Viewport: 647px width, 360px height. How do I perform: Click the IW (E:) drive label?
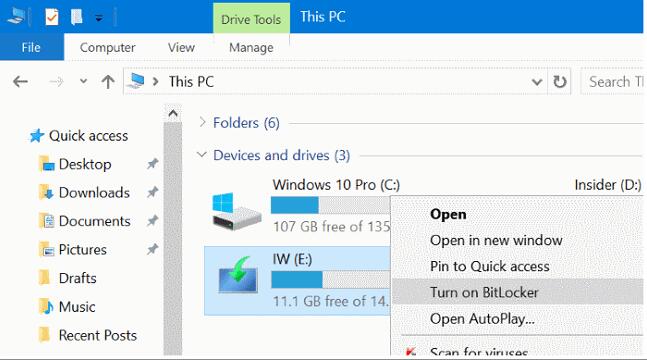pyautogui.click(x=292, y=259)
